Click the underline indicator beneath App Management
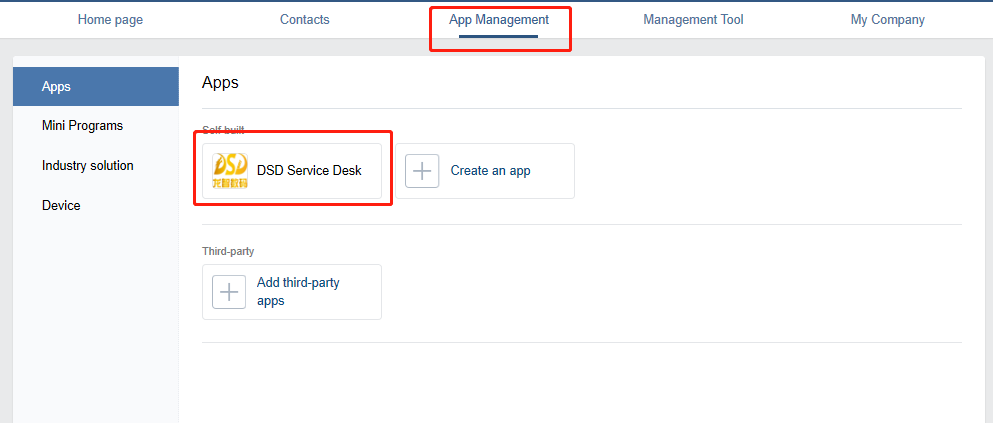This screenshot has width=993, height=423. (499, 37)
